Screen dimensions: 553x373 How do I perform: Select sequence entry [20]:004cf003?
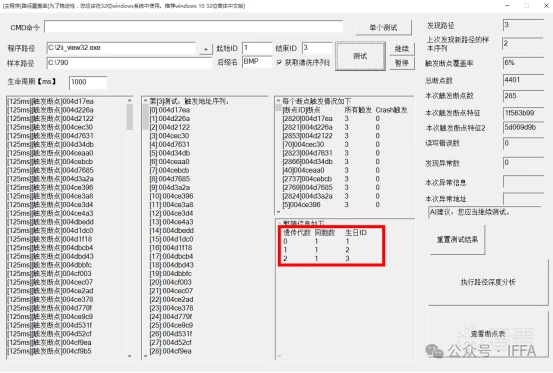(171, 282)
